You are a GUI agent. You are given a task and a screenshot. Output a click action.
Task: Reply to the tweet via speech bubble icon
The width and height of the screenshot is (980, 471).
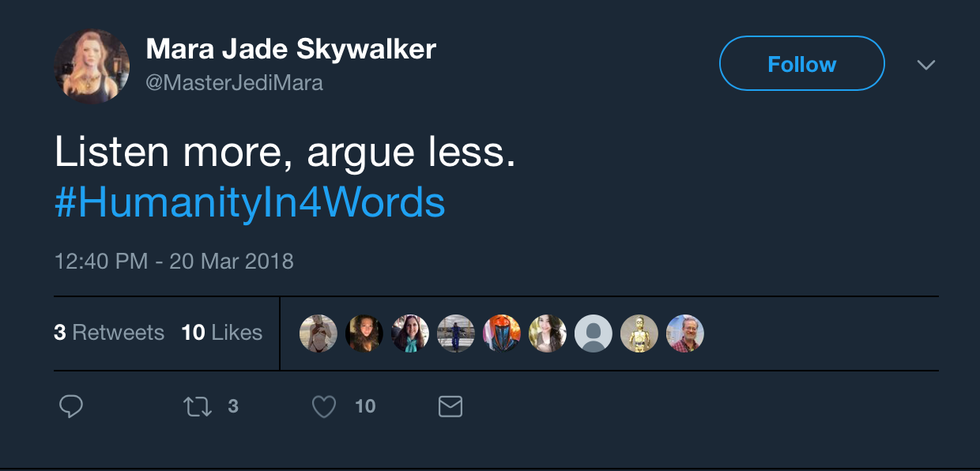(71, 406)
